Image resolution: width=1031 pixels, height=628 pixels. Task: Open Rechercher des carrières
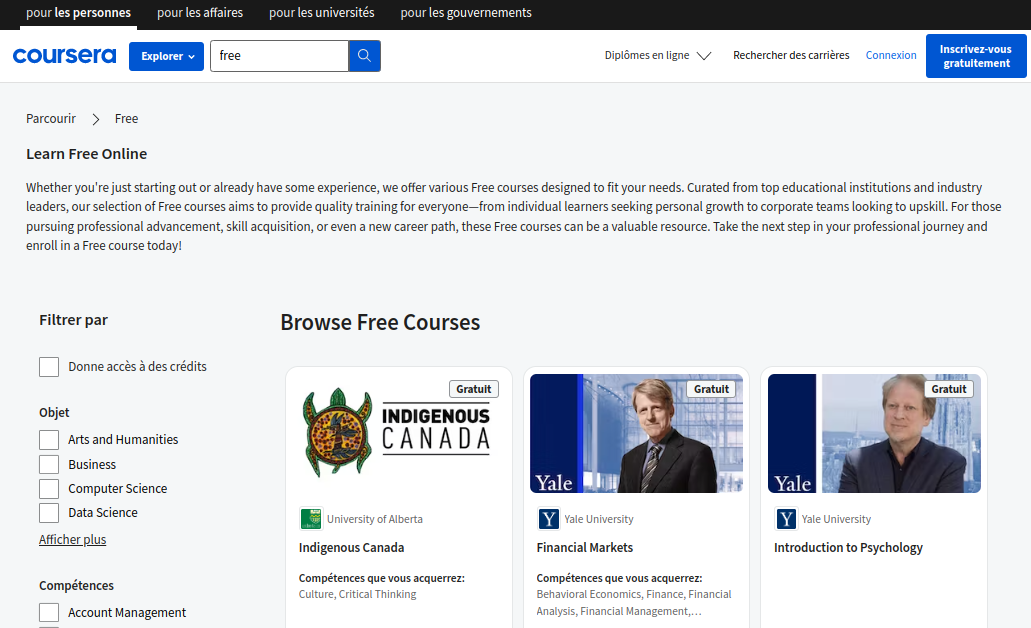791,55
